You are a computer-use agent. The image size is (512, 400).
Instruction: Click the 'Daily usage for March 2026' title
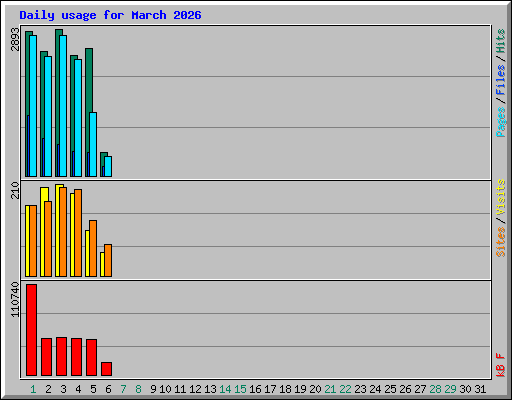pyautogui.click(x=110, y=15)
